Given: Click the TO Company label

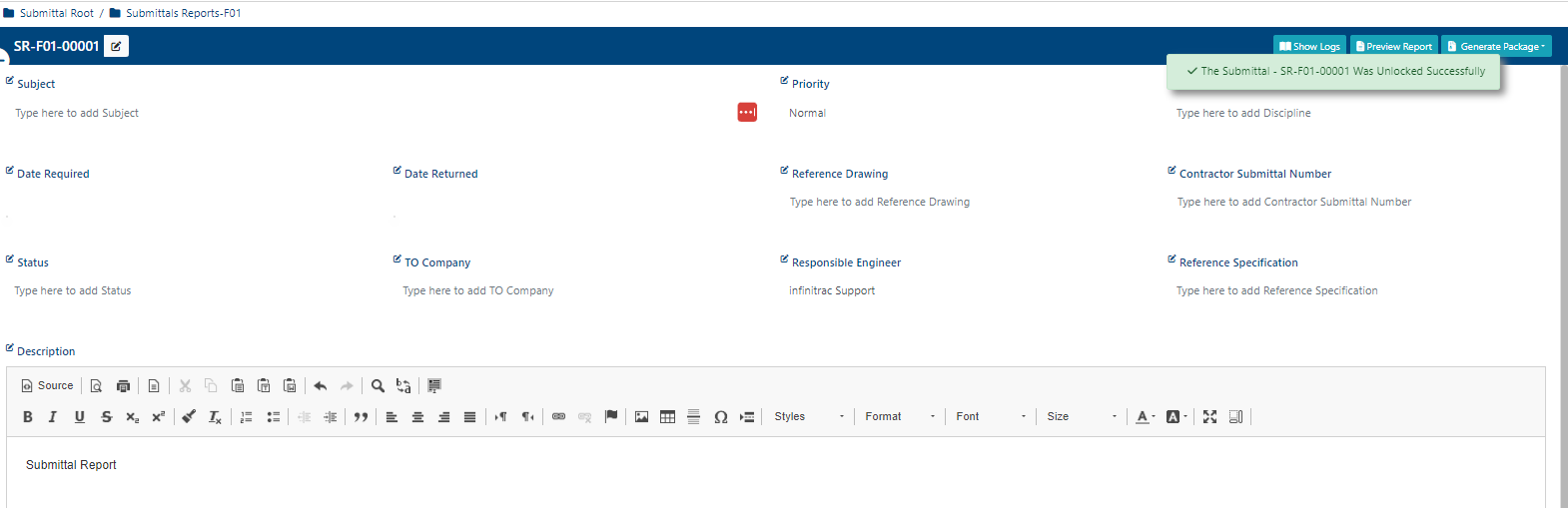Looking at the screenshot, I should pyautogui.click(x=437, y=262).
